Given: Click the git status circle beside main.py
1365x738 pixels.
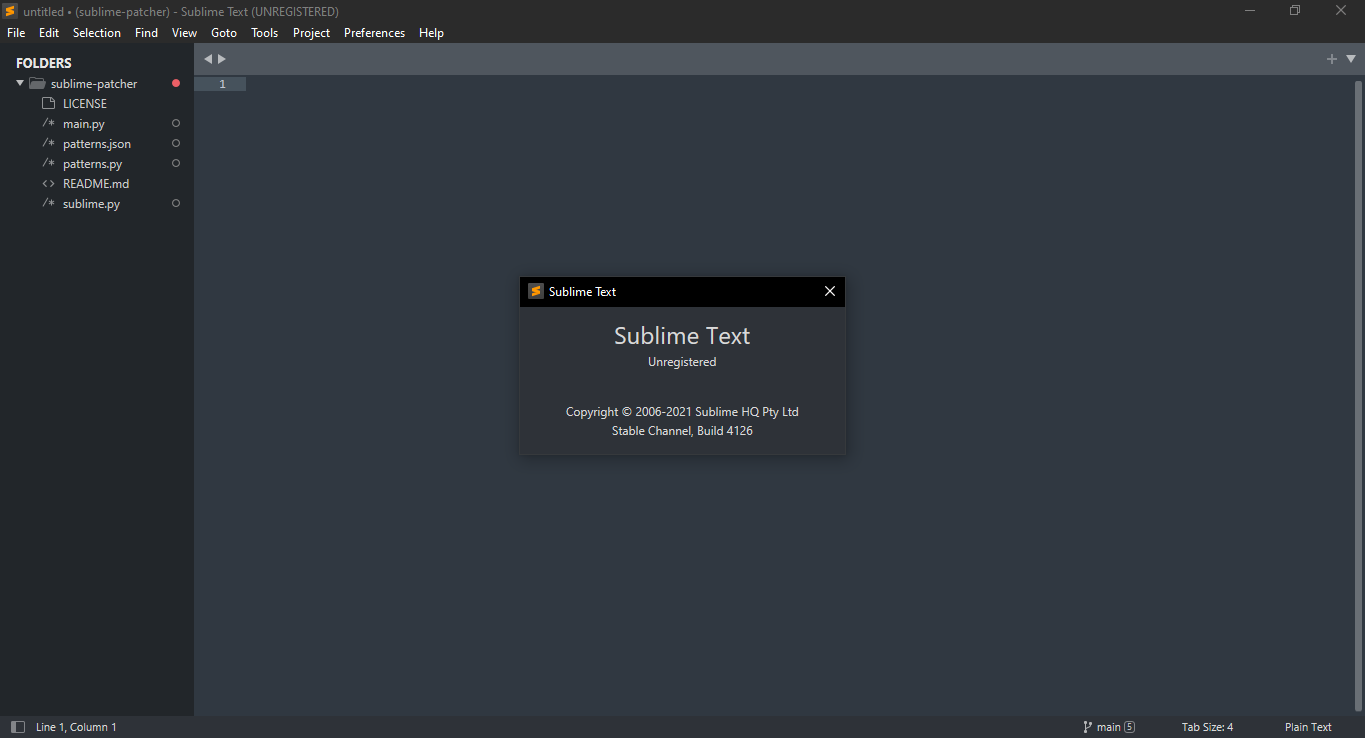Looking at the screenshot, I should click(x=176, y=123).
